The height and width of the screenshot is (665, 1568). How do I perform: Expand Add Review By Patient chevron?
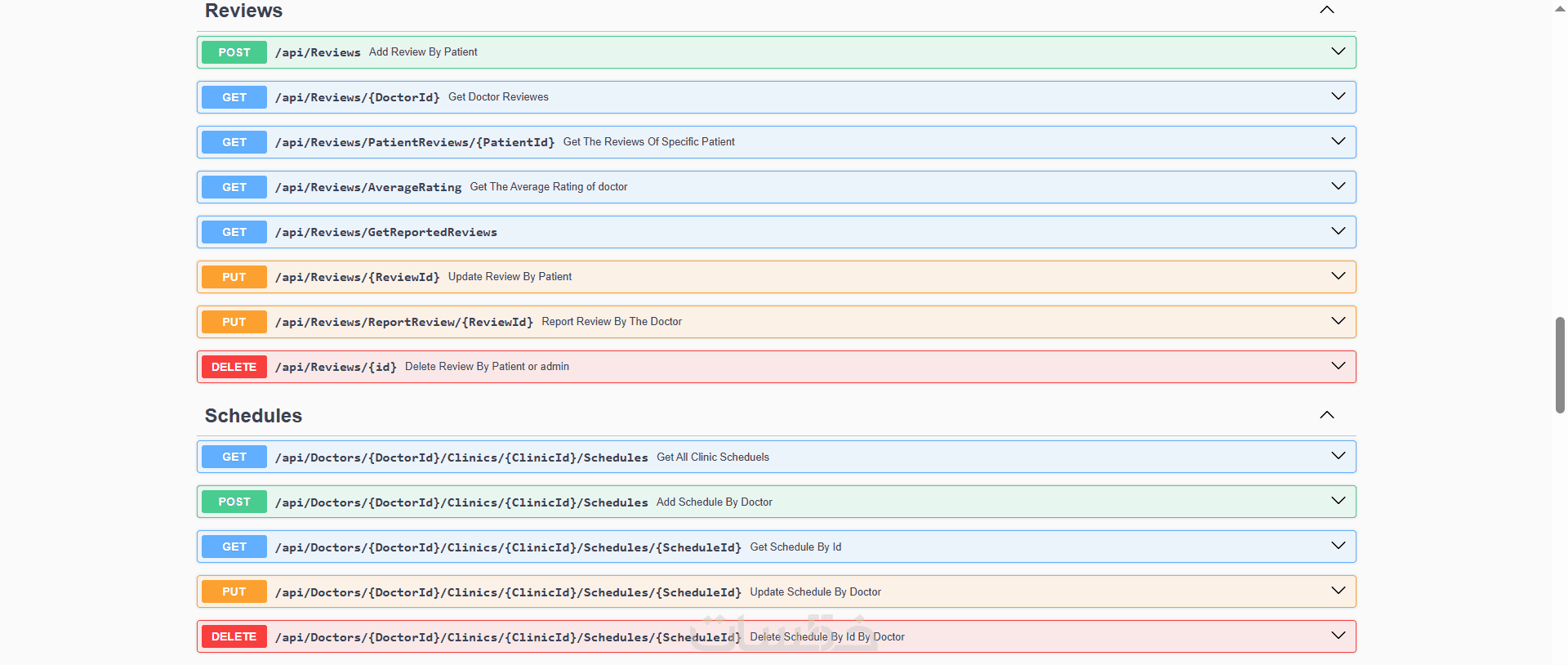pos(1338,51)
